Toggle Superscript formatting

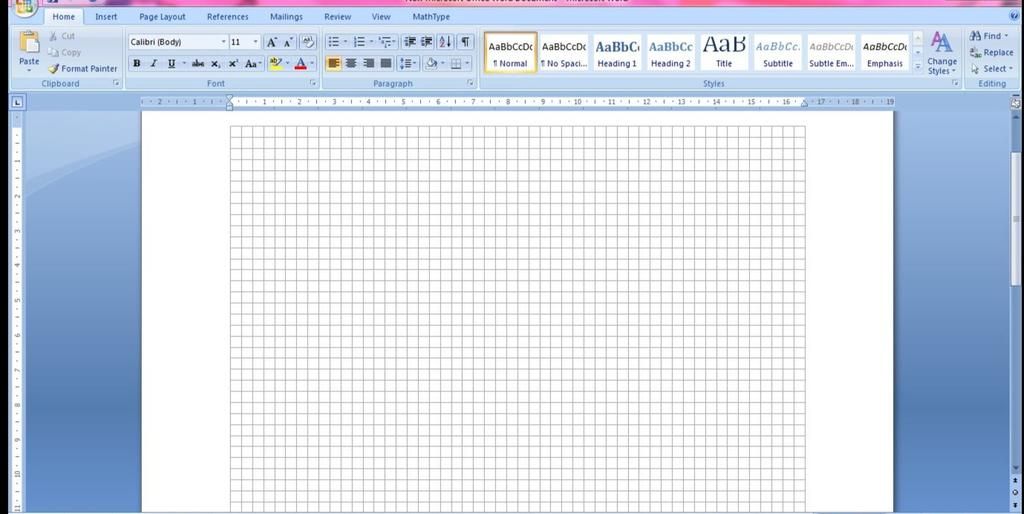click(233, 63)
